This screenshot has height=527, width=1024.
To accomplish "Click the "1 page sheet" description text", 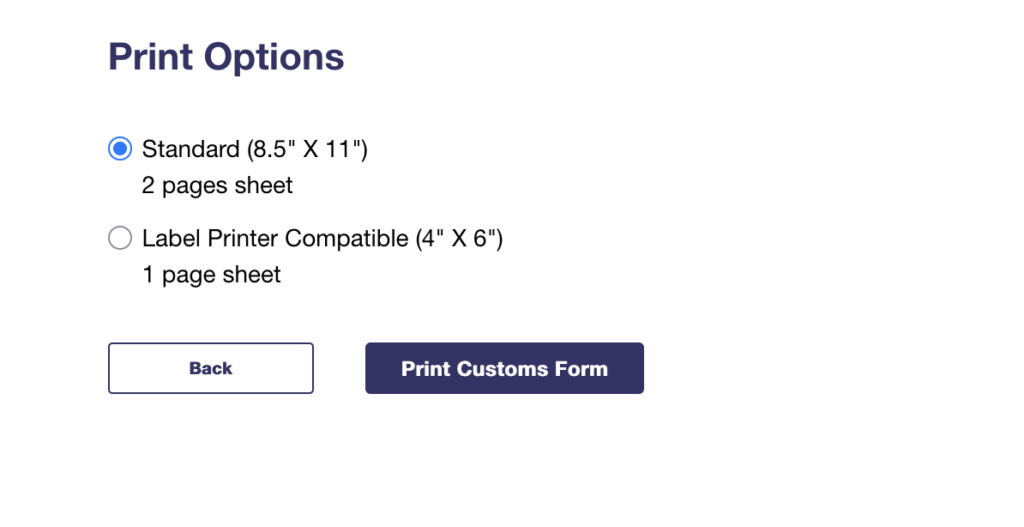I will (x=211, y=275).
